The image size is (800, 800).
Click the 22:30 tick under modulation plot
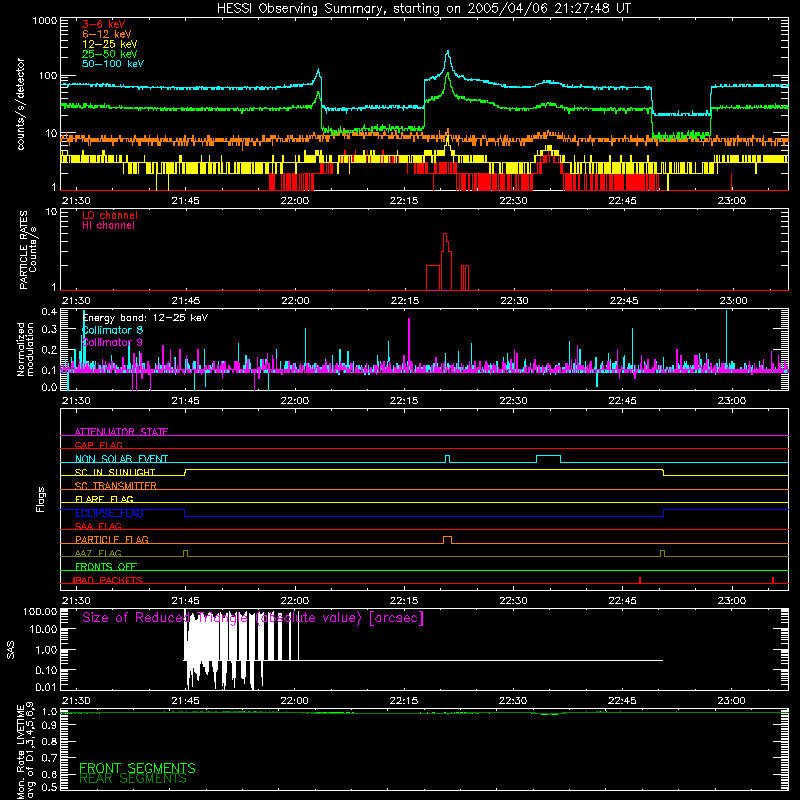513,401
